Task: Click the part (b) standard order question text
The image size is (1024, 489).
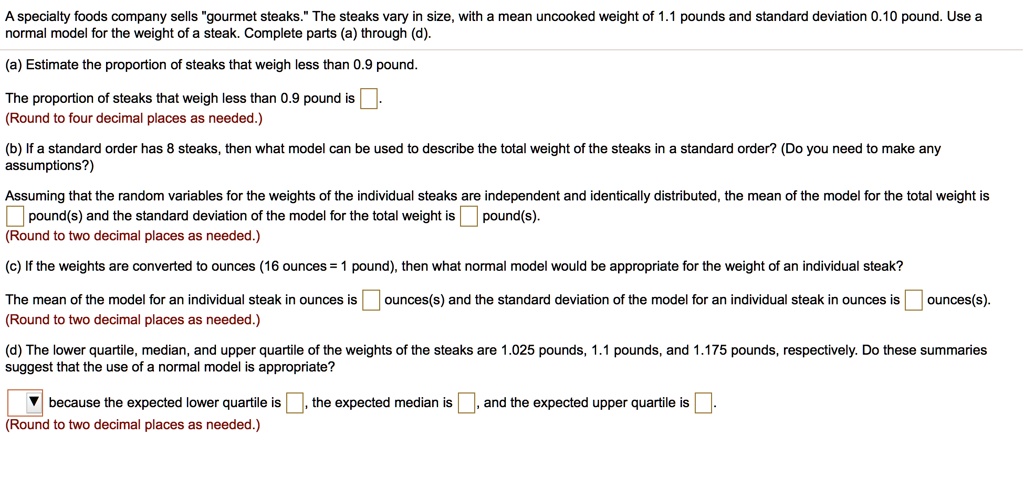Action: (473, 157)
